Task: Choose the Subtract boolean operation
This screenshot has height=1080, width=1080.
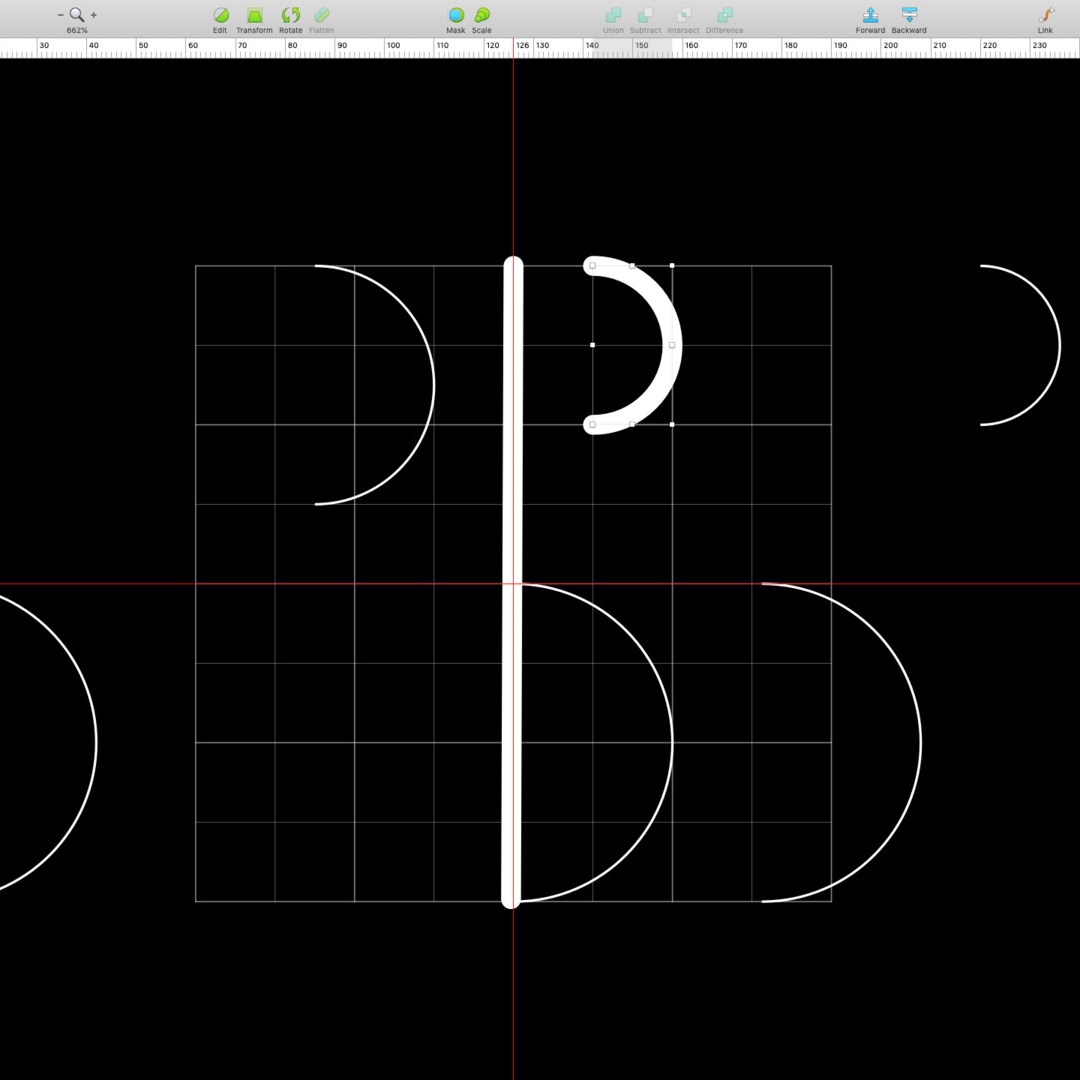Action: click(645, 15)
